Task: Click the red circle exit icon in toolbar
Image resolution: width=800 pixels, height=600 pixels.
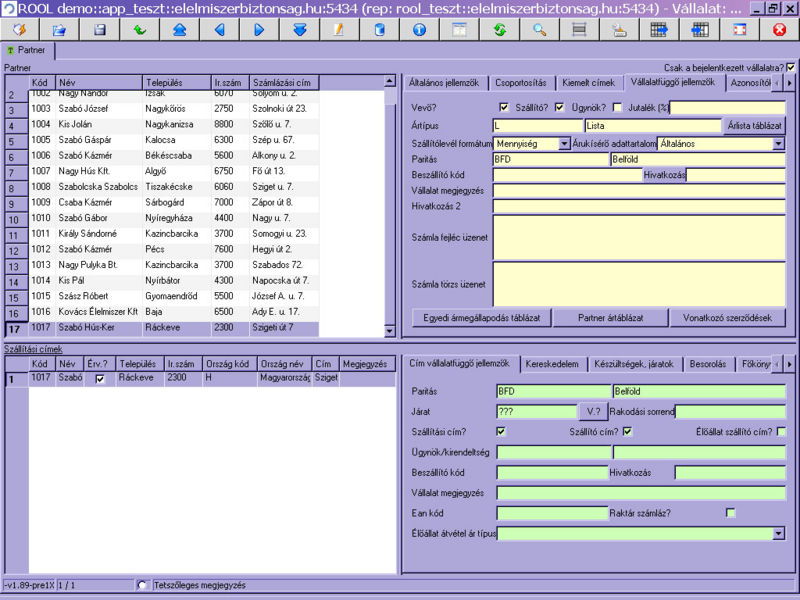Action: 779,30
